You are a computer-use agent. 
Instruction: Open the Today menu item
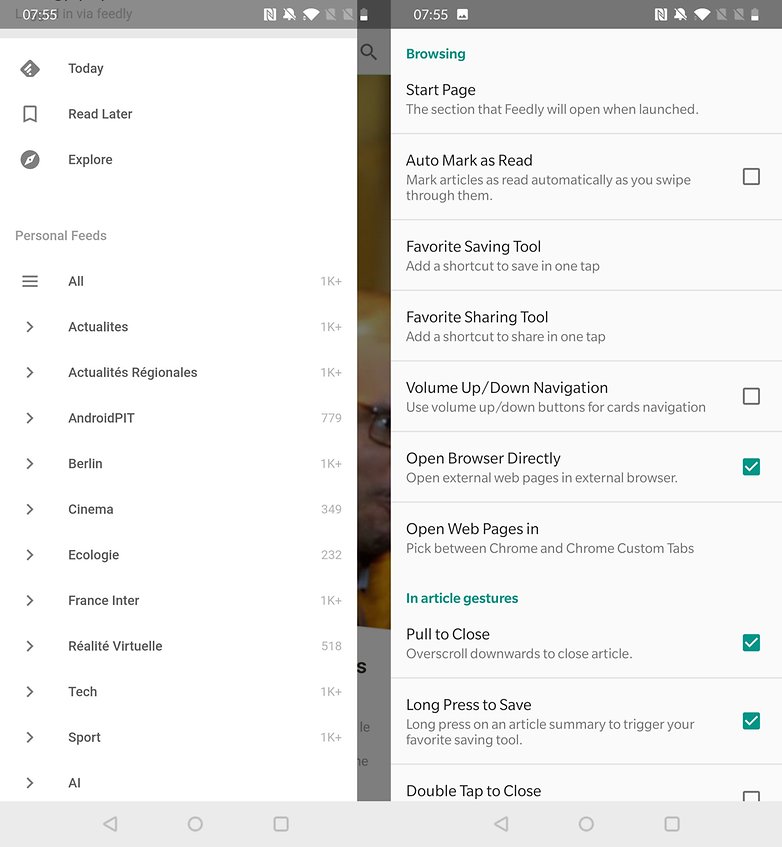tap(178, 69)
